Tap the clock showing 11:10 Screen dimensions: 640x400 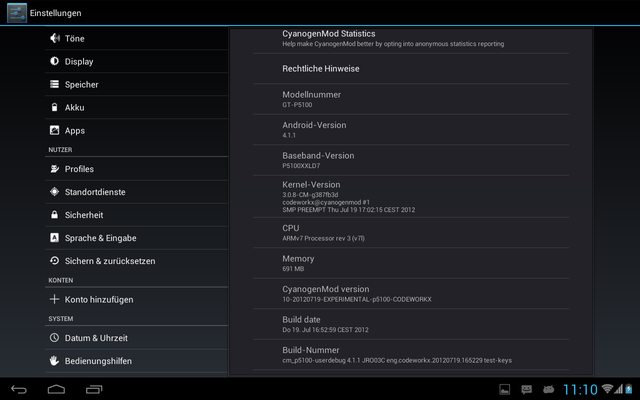[x=580, y=388]
